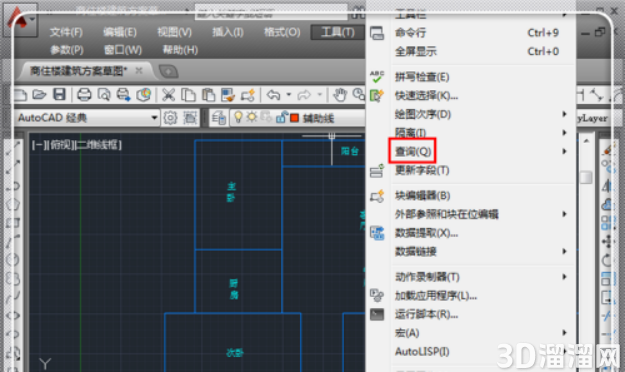Open the 文件(F) menu

click(x=66, y=32)
